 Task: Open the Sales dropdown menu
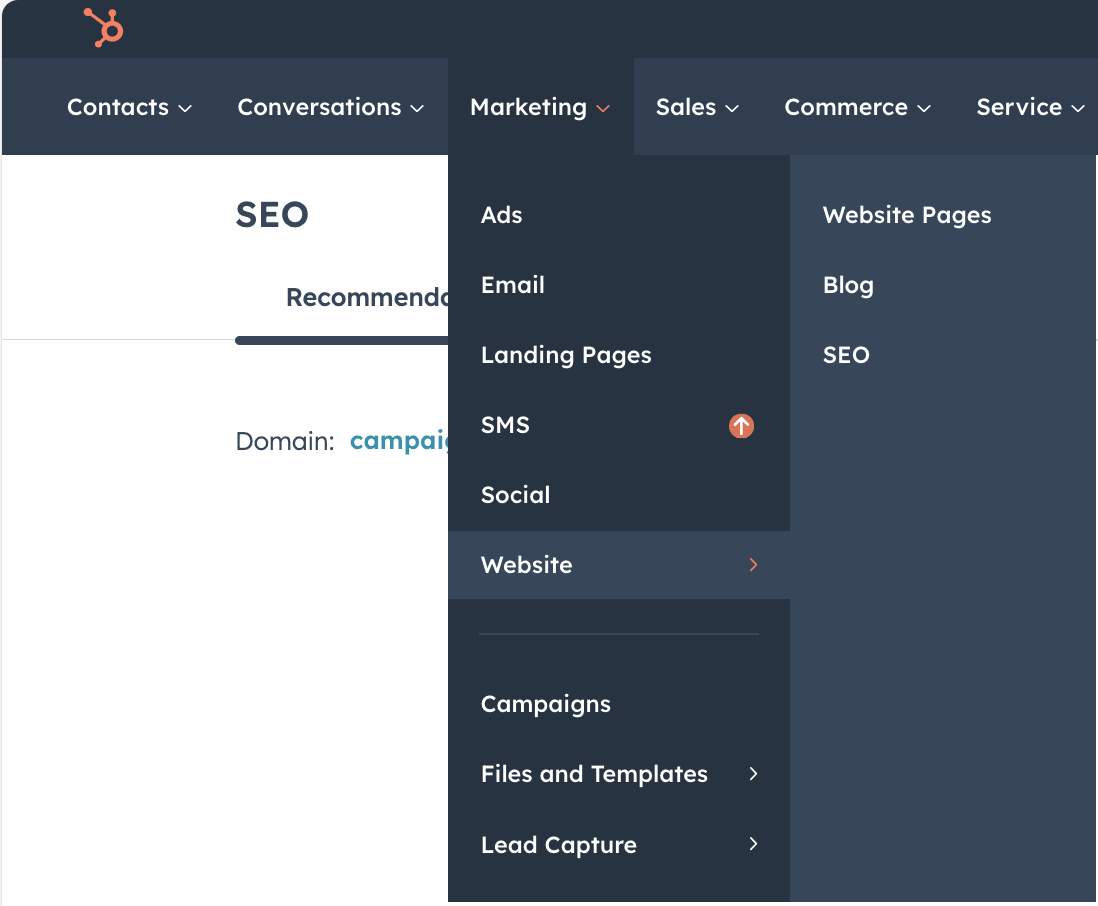pyautogui.click(x=697, y=107)
